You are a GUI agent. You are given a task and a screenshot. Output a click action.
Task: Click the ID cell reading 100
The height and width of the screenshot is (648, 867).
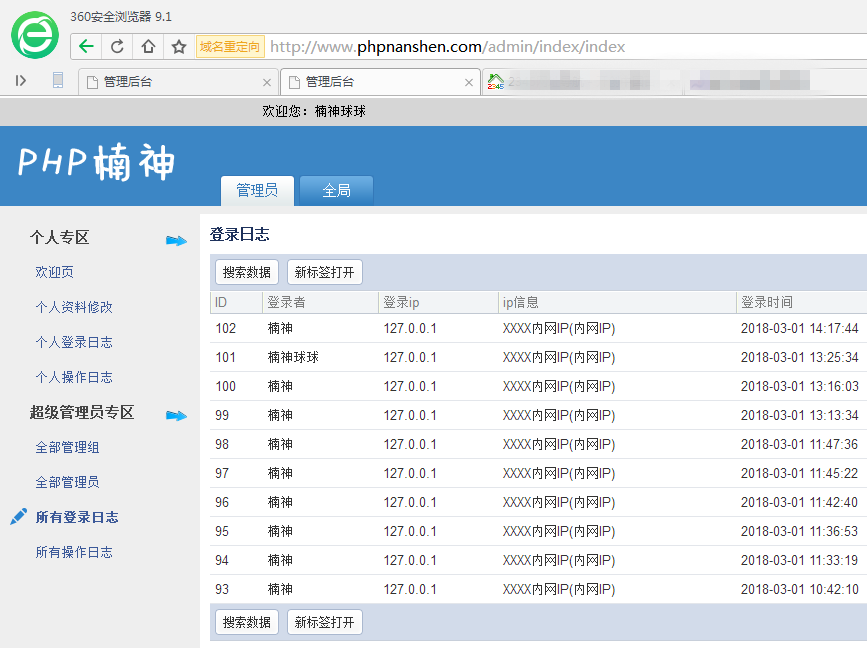click(226, 386)
